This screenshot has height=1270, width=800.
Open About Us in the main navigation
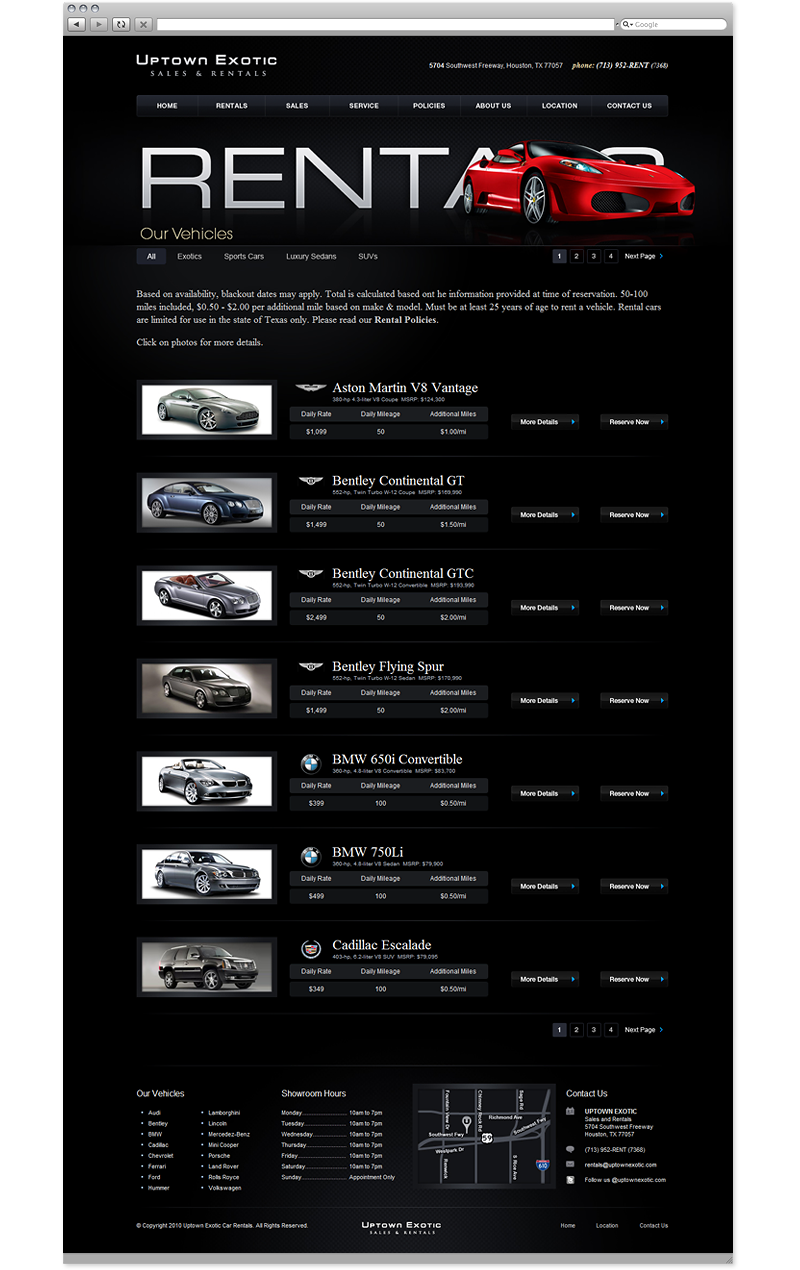(x=493, y=106)
